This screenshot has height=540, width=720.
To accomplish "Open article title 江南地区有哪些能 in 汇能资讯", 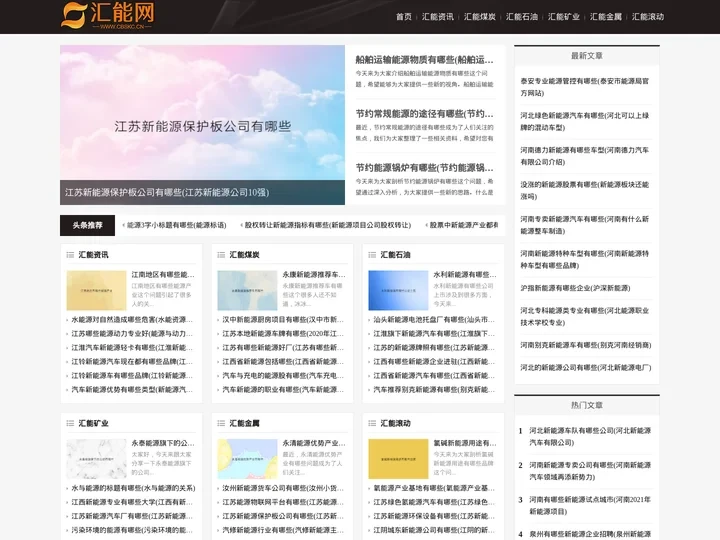I will pos(163,275).
